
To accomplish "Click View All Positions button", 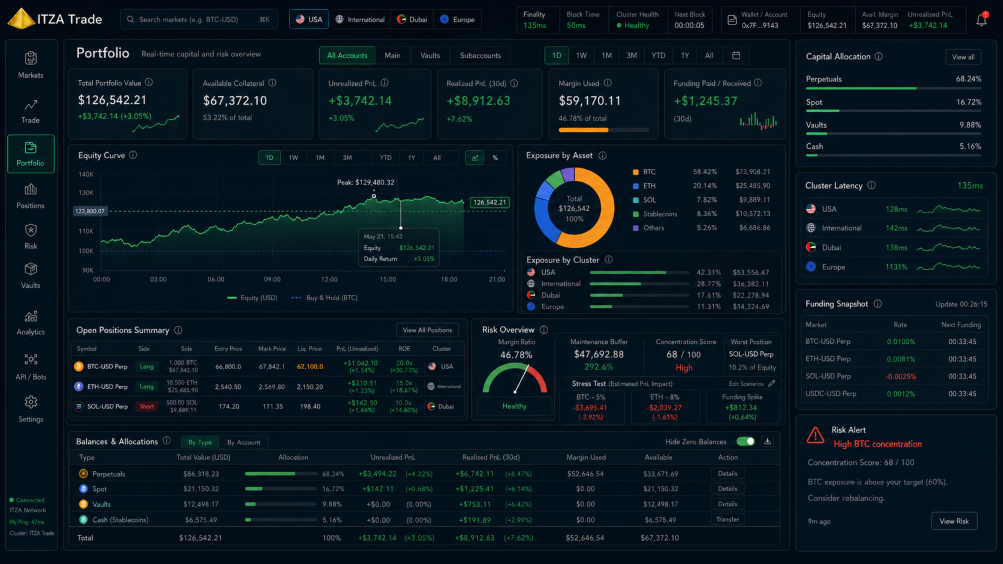I will point(427,330).
